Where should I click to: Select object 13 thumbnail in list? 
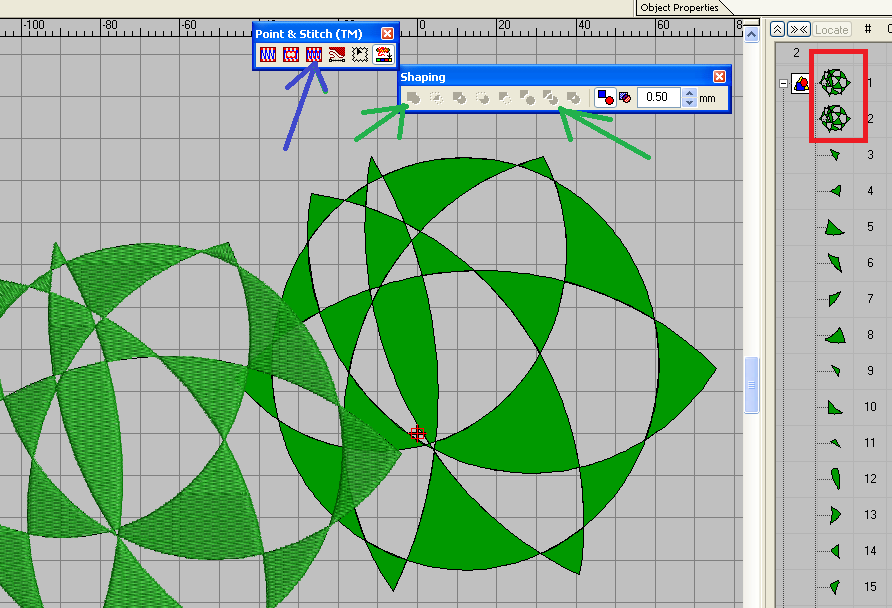click(x=835, y=515)
